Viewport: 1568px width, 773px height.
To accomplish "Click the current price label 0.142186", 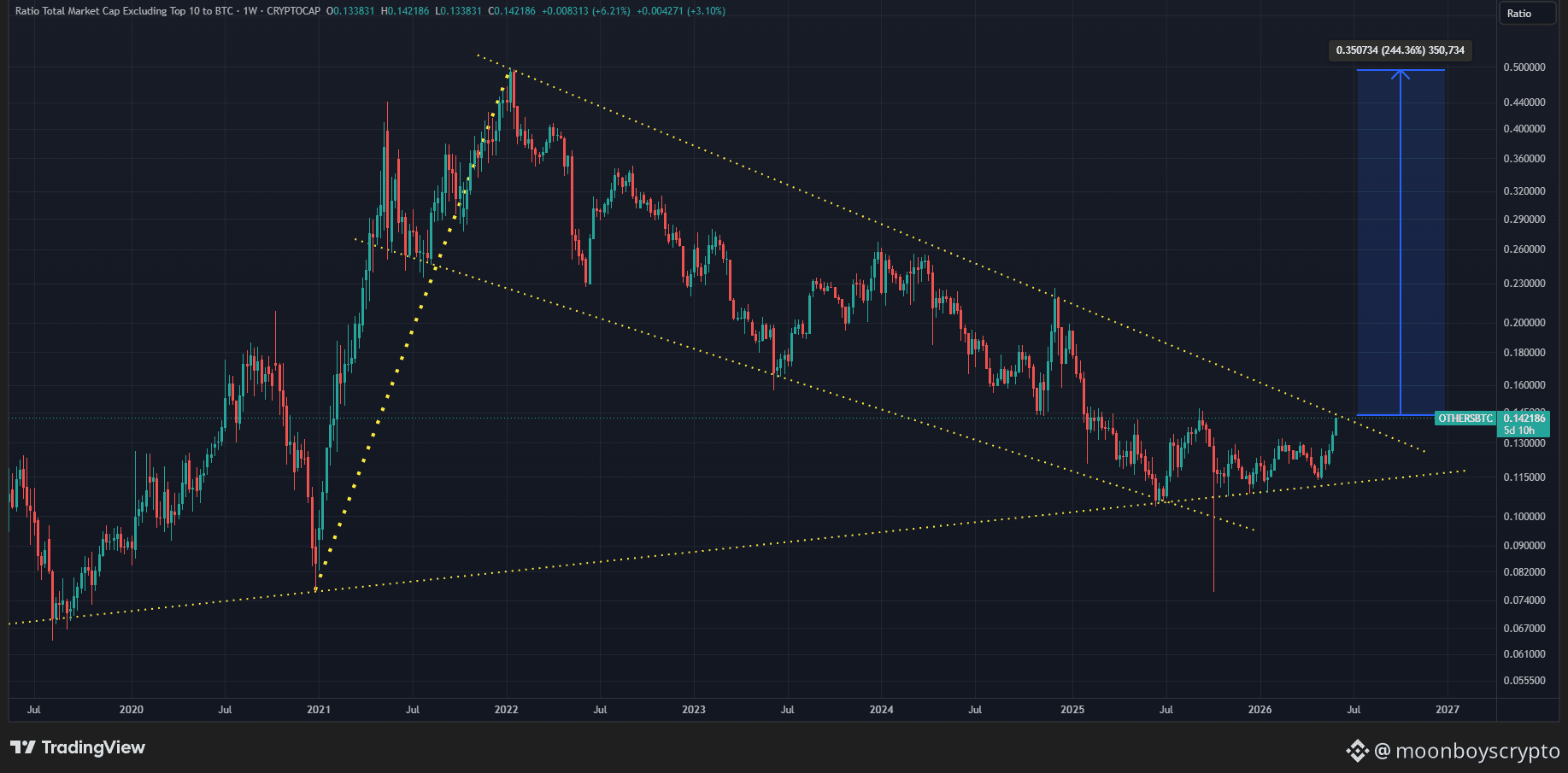I will [1524, 419].
